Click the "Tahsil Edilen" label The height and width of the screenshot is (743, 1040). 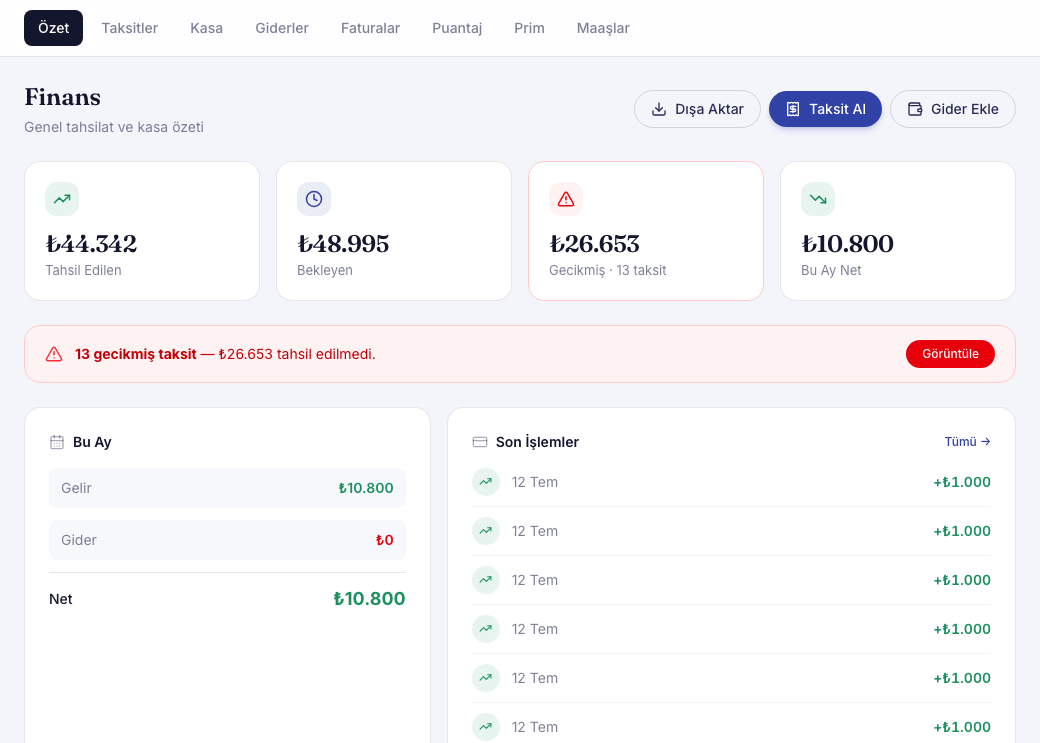84,270
